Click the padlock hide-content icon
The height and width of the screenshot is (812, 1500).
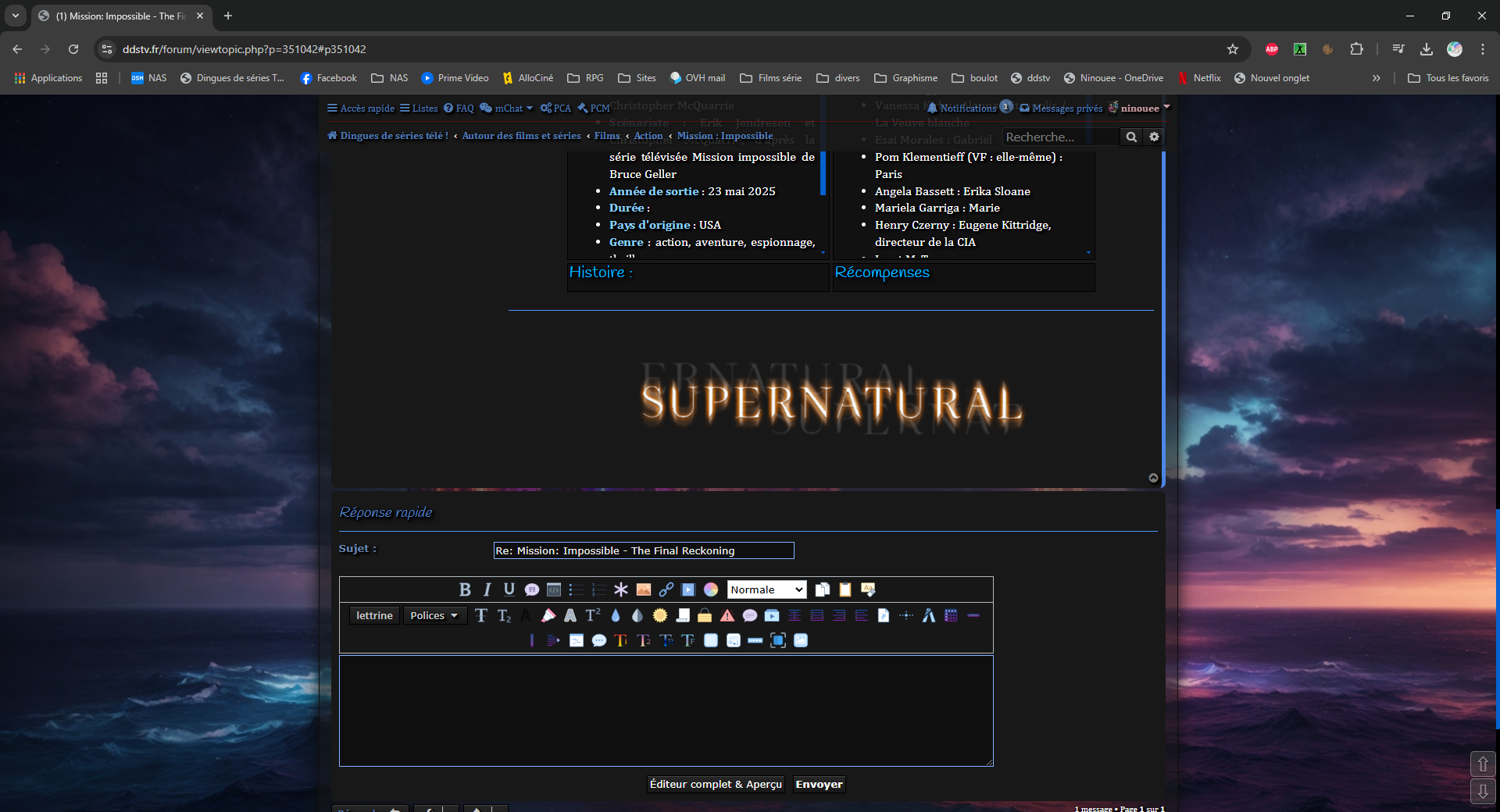pos(705,616)
